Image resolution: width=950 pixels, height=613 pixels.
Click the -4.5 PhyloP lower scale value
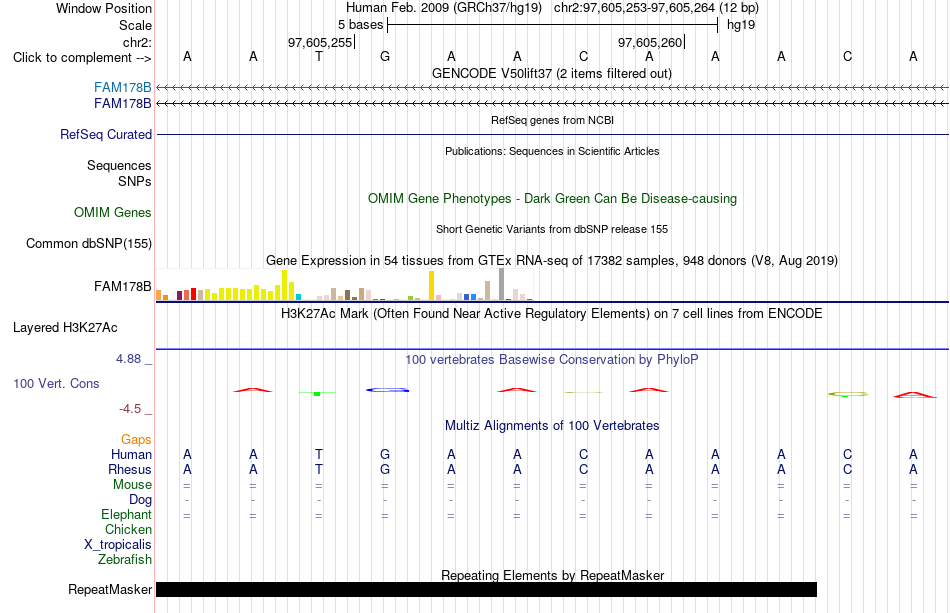coord(130,409)
